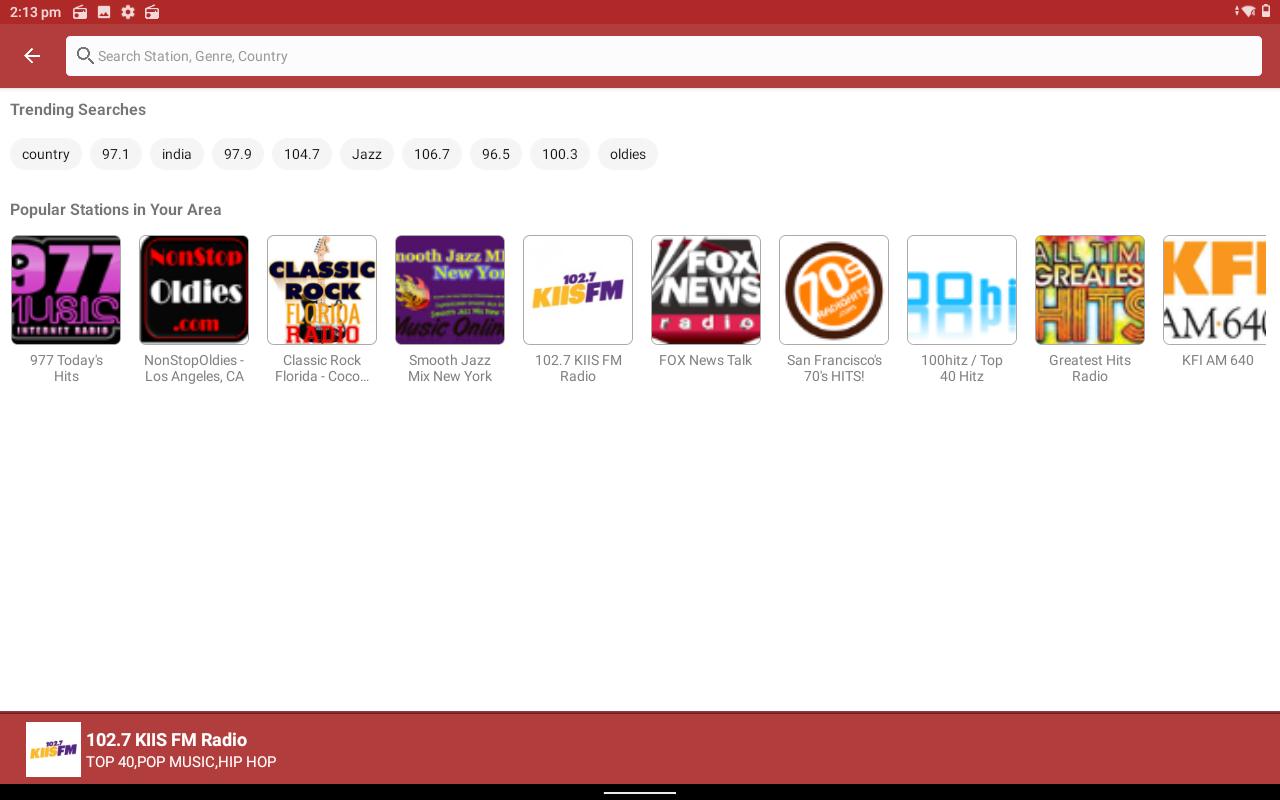Tap the 'Jazz' trending chip

point(367,154)
